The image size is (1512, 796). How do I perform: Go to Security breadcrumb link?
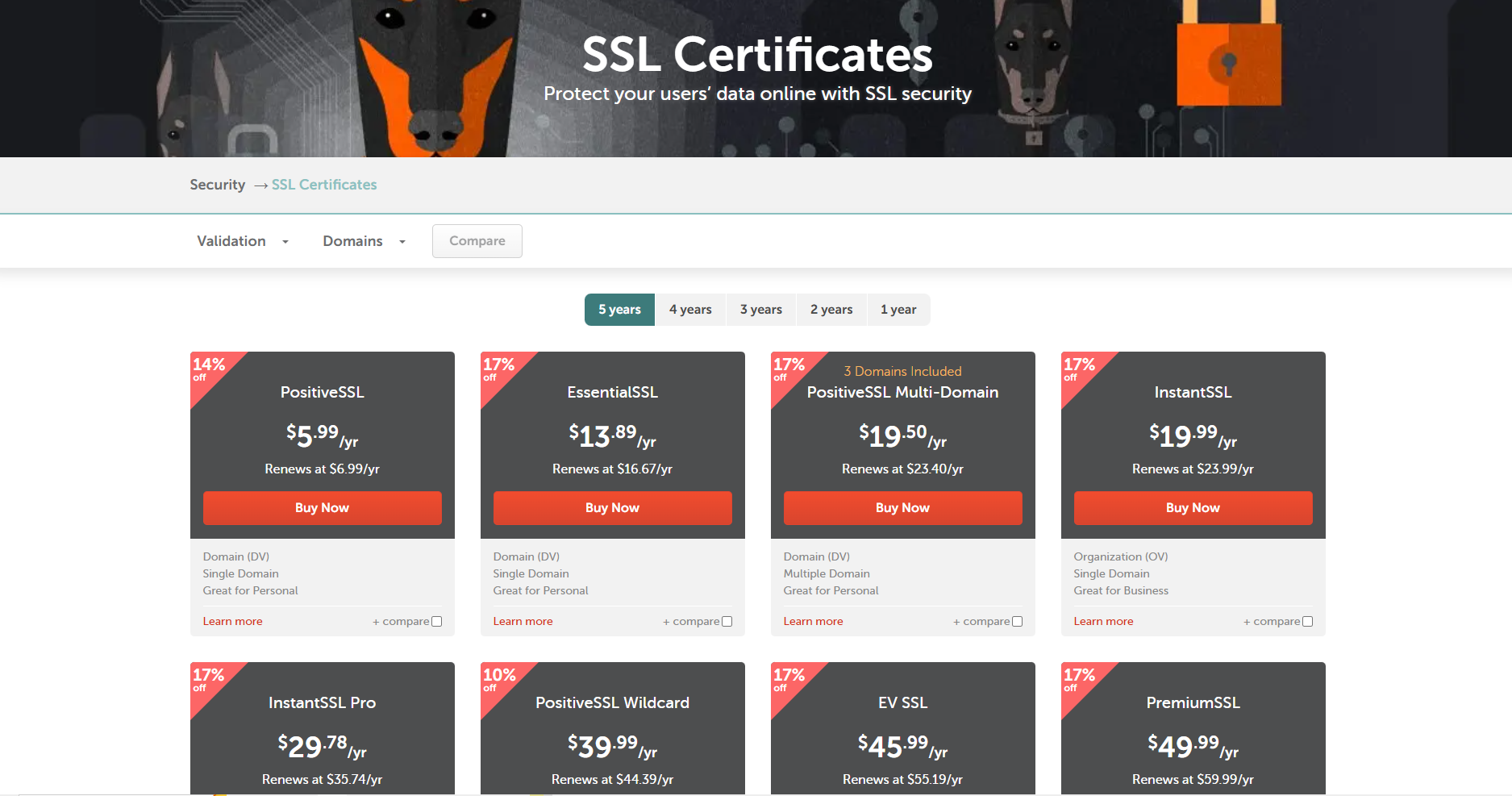(217, 185)
